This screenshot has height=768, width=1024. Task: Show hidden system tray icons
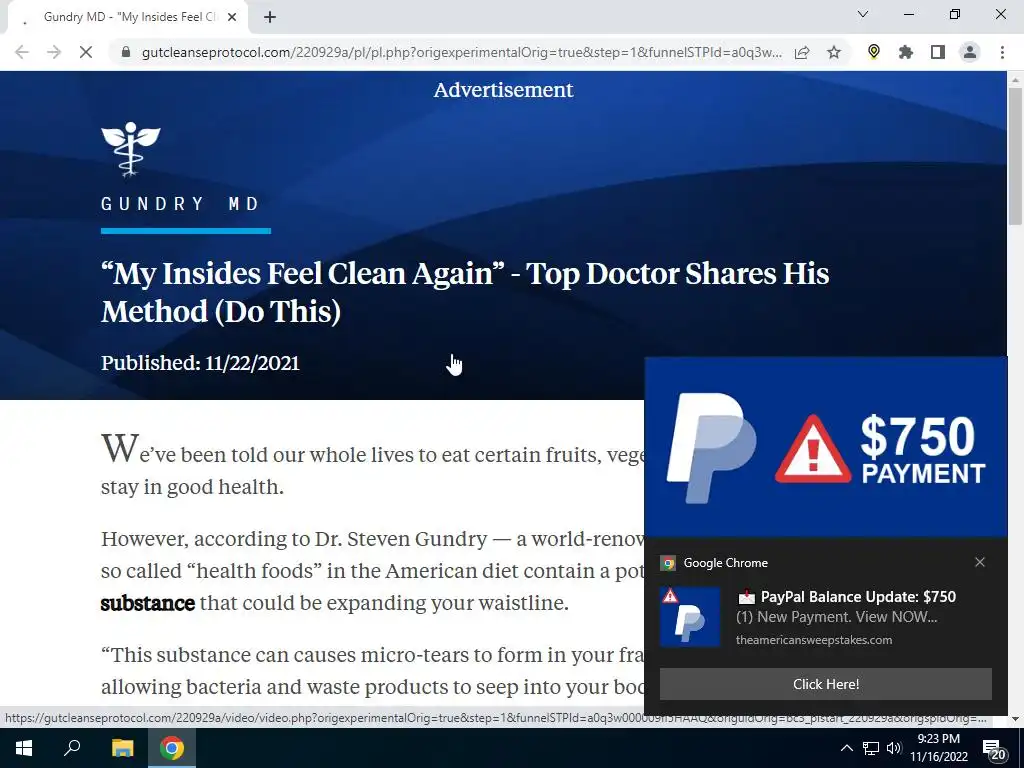point(846,748)
